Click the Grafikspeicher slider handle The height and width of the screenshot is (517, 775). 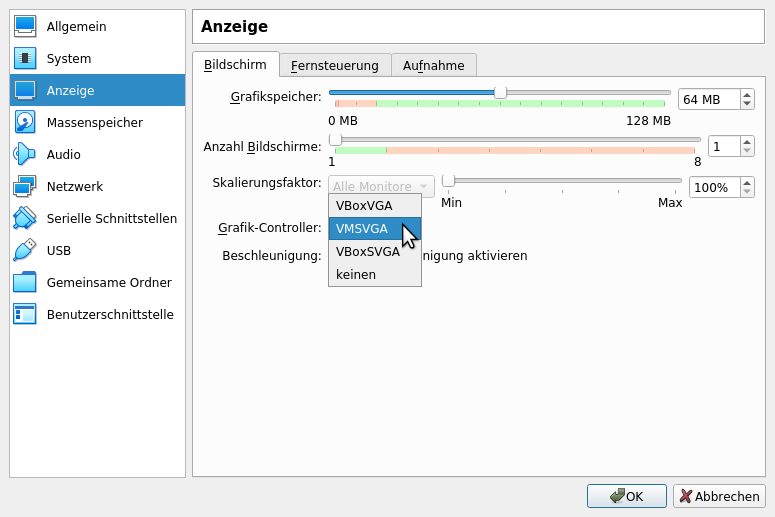tap(500, 92)
